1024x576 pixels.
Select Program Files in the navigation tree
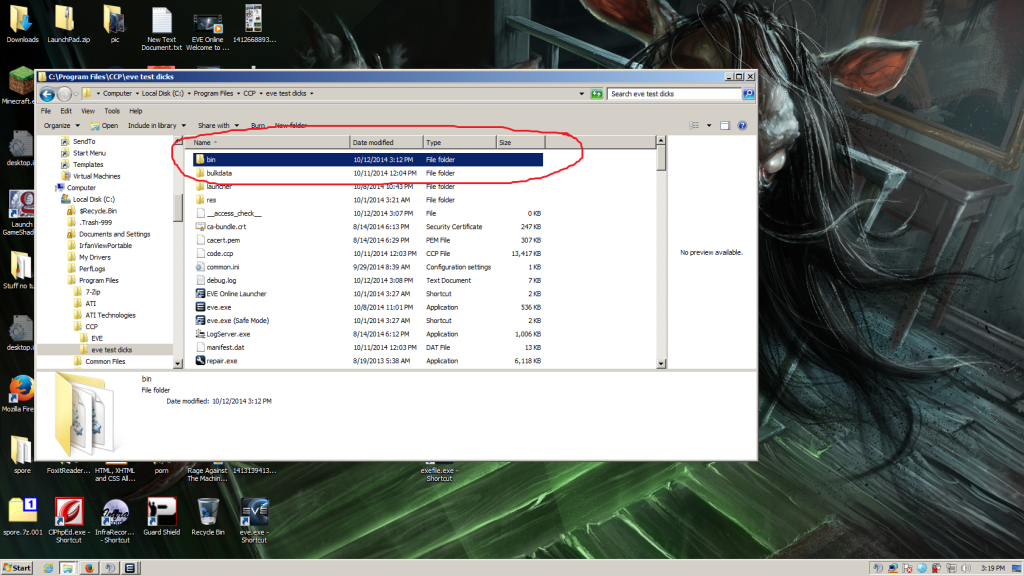coord(99,280)
